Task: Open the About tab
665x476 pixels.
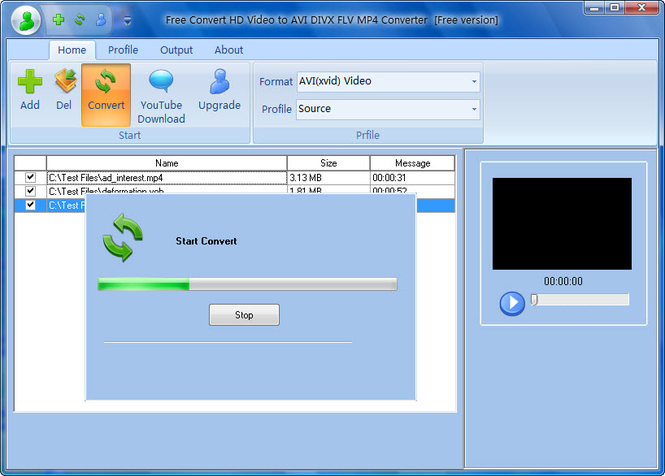Action: pos(229,50)
